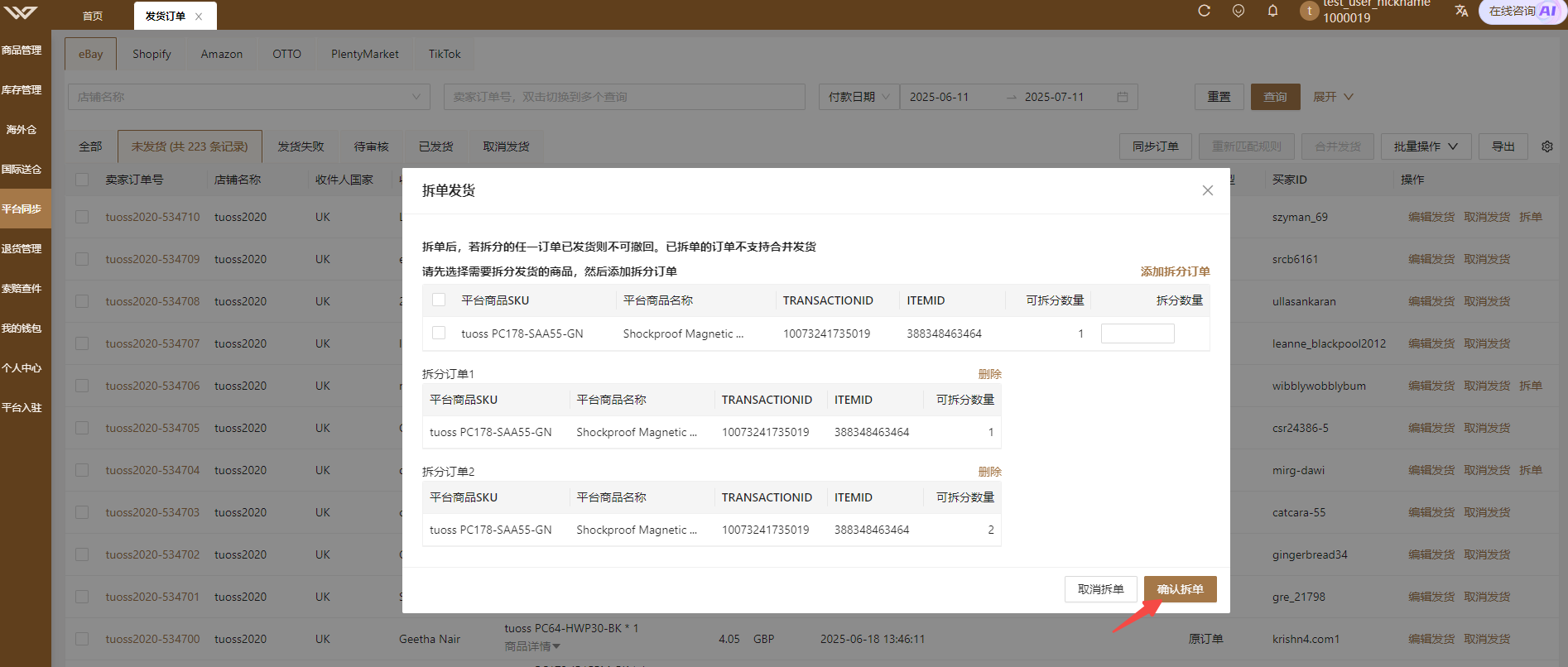Screen dimensions: 1568x667
Task: Check the row tuoss2020-534710 checkbox
Action: coord(82,217)
